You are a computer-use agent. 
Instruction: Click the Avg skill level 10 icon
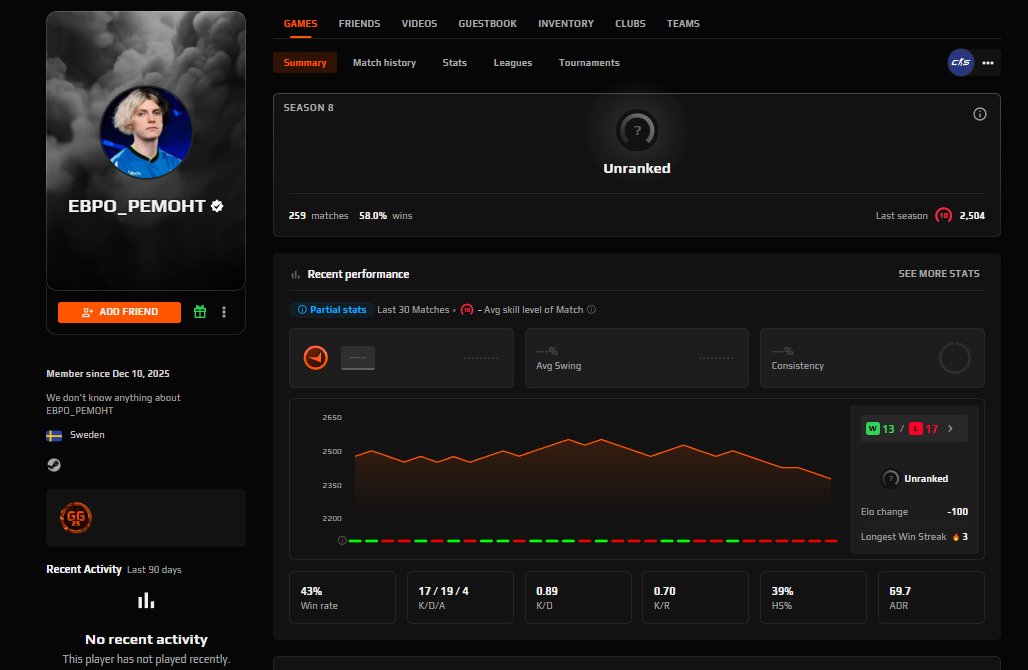tap(467, 309)
